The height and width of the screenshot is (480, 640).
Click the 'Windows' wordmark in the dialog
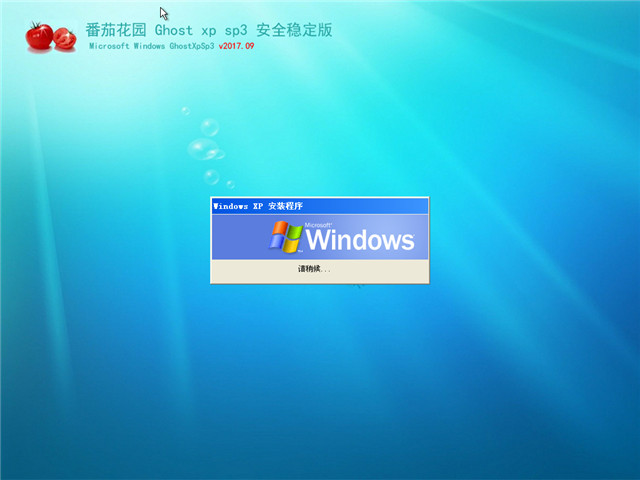[x=360, y=239]
